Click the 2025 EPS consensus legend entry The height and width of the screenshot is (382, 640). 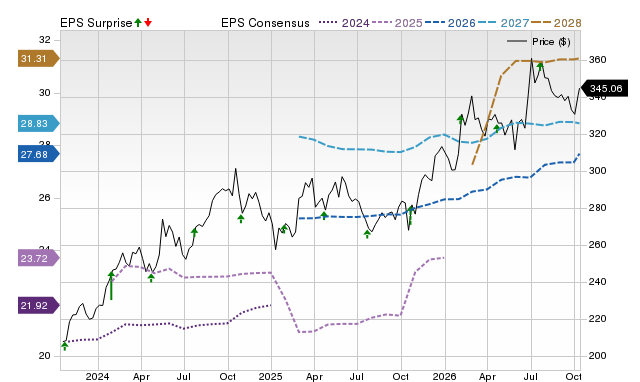pos(397,23)
